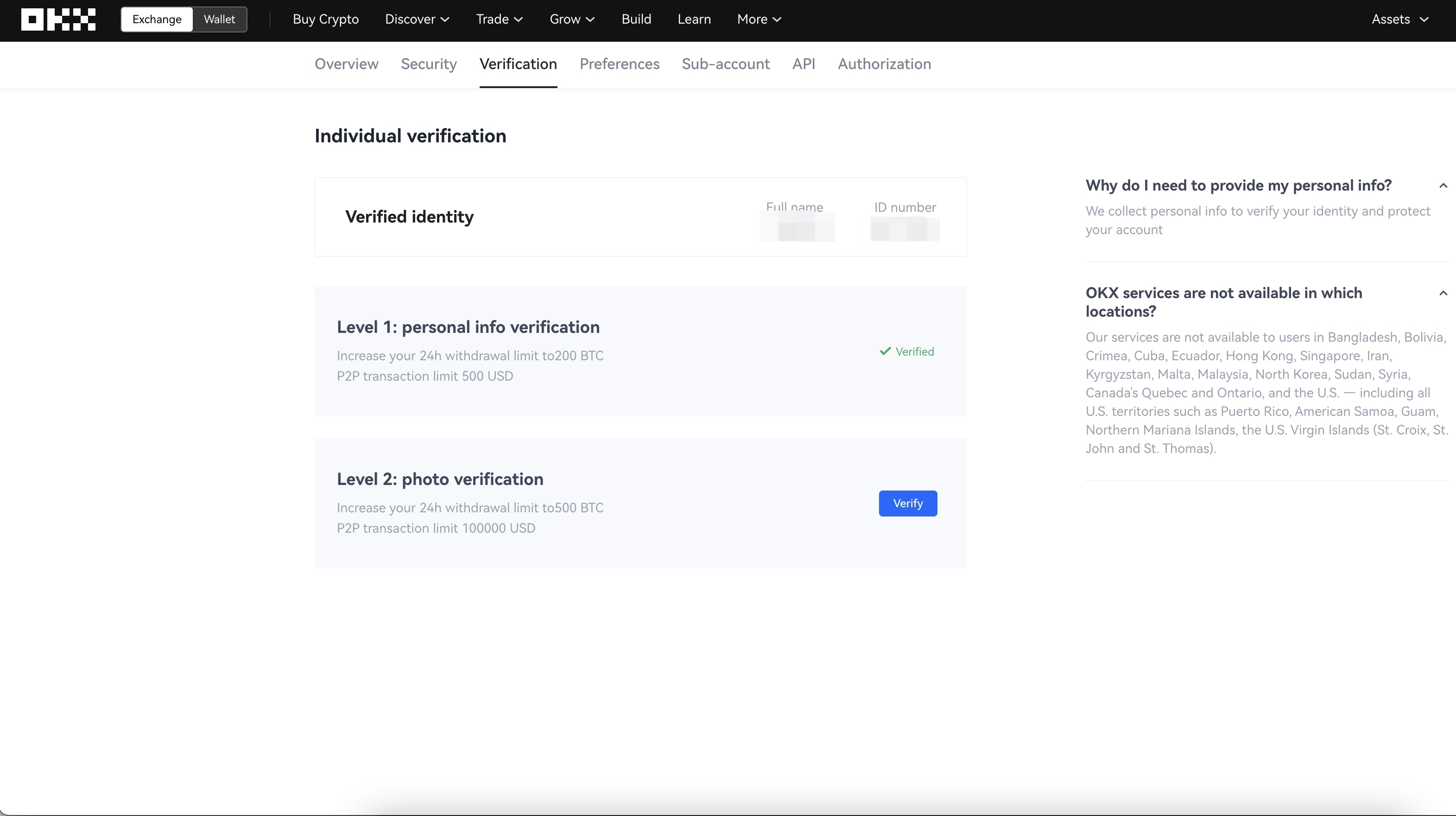Go to the Authorization tab
Screen dimensions: 1456x816
[x=884, y=64]
